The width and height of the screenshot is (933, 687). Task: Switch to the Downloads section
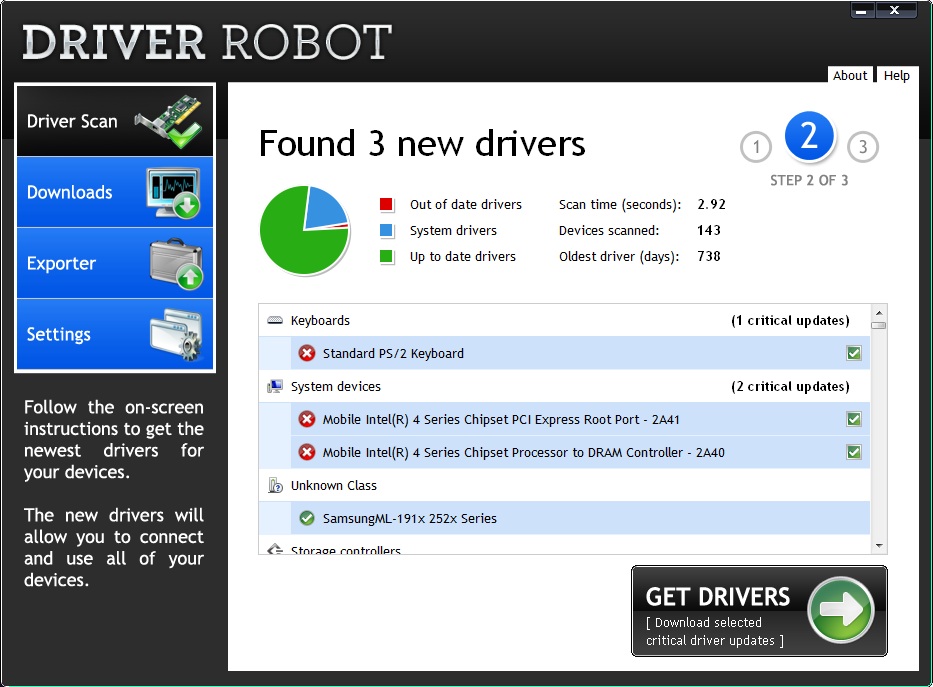click(x=115, y=192)
